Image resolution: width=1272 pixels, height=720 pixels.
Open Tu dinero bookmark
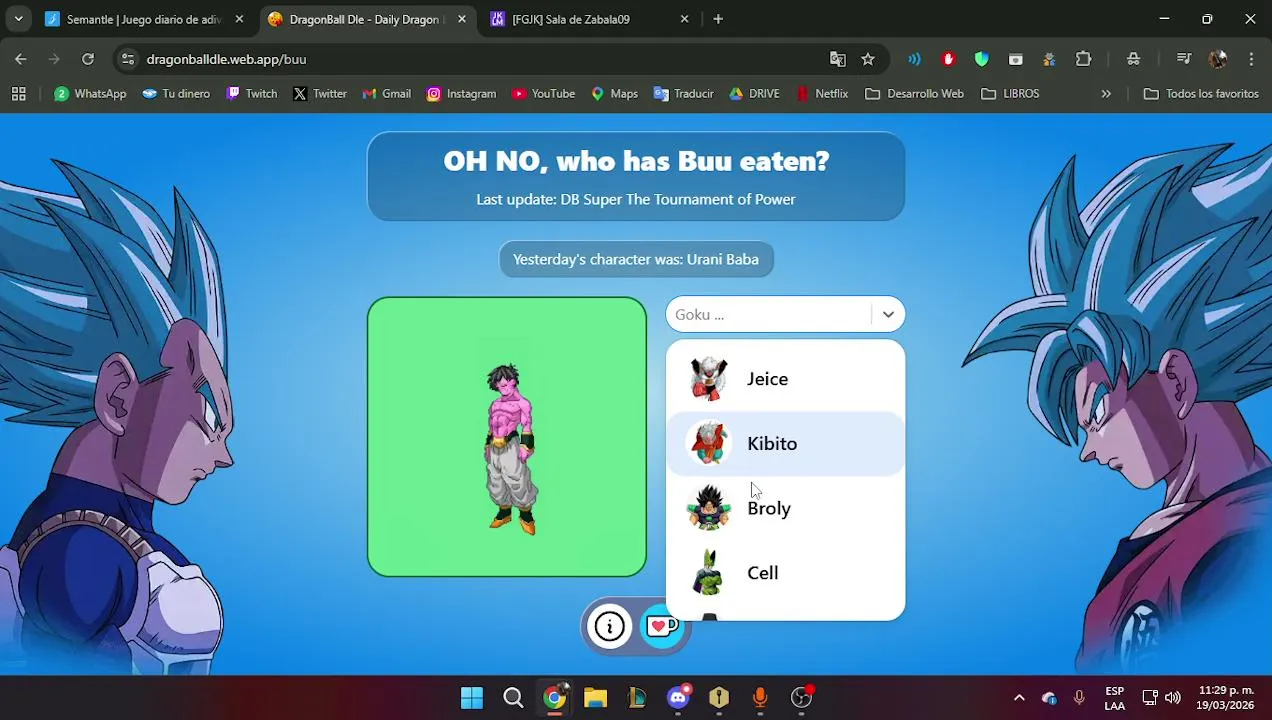coord(176,94)
